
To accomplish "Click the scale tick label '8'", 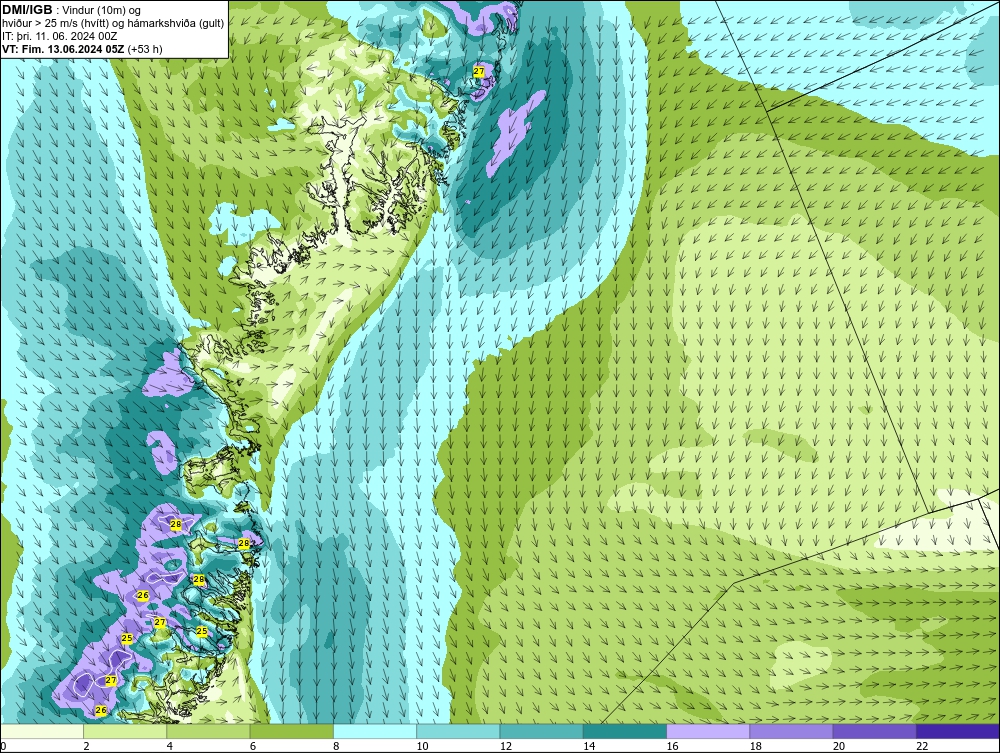I will point(336,747).
